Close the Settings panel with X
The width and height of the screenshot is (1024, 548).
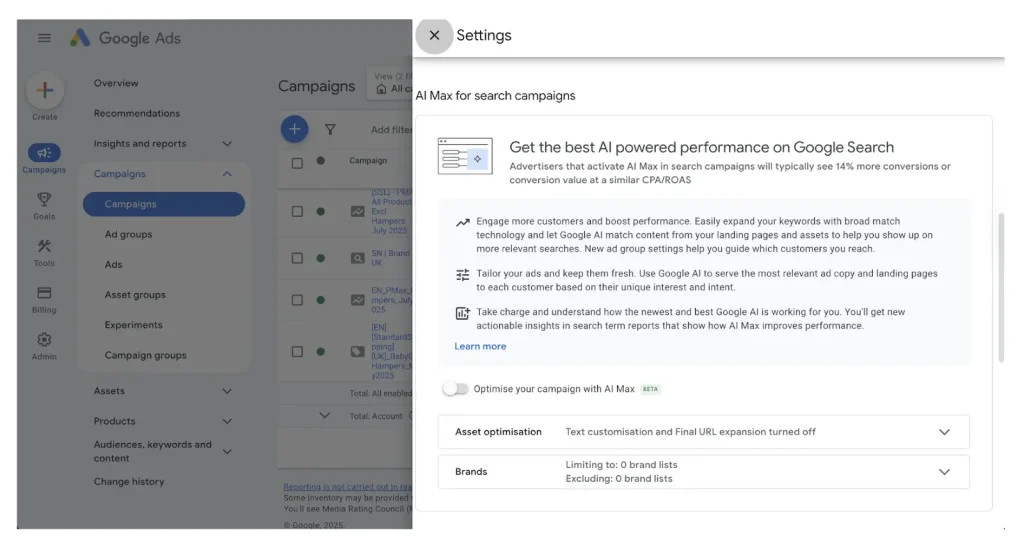click(x=434, y=35)
